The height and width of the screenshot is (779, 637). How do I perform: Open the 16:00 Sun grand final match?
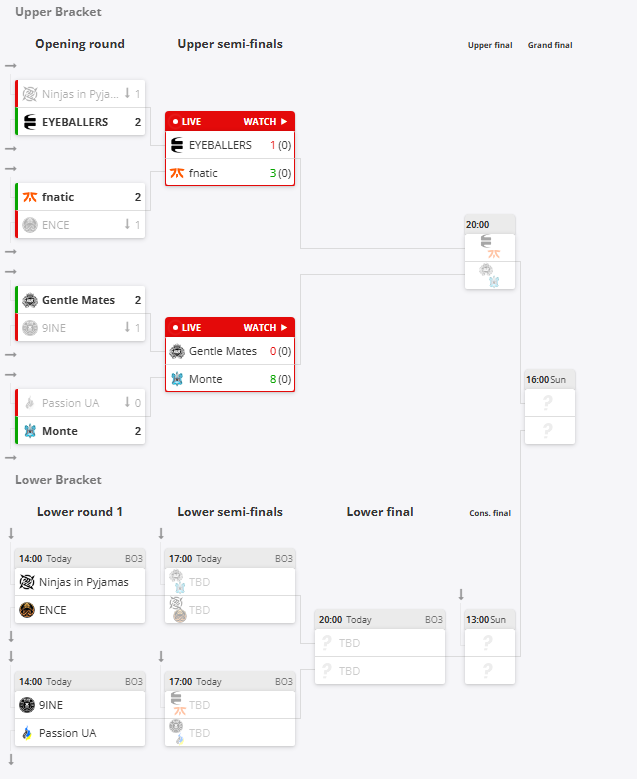click(x=550, y=407)
